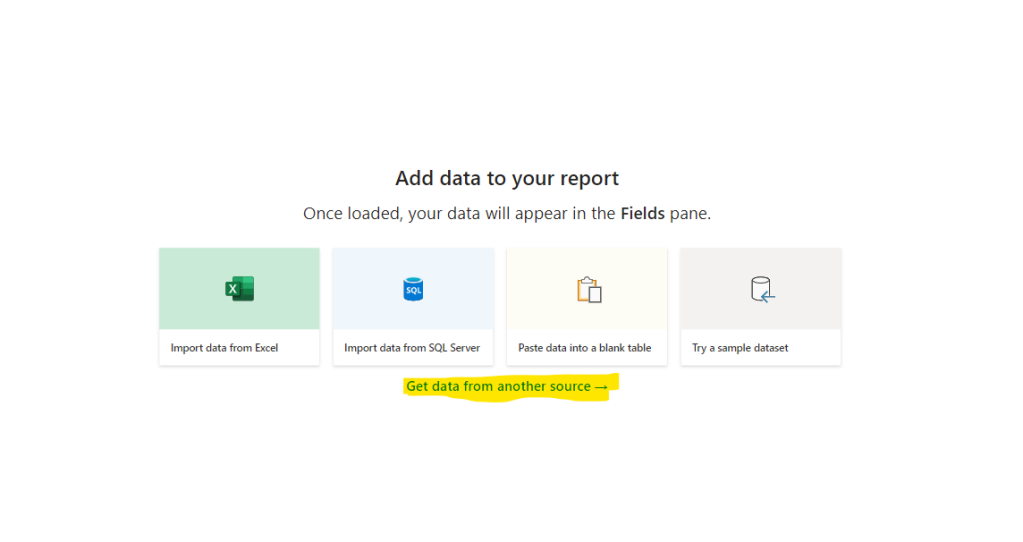Click the cream paste card background
This screenshot has width=1023, height=542.
coord(587,288)
